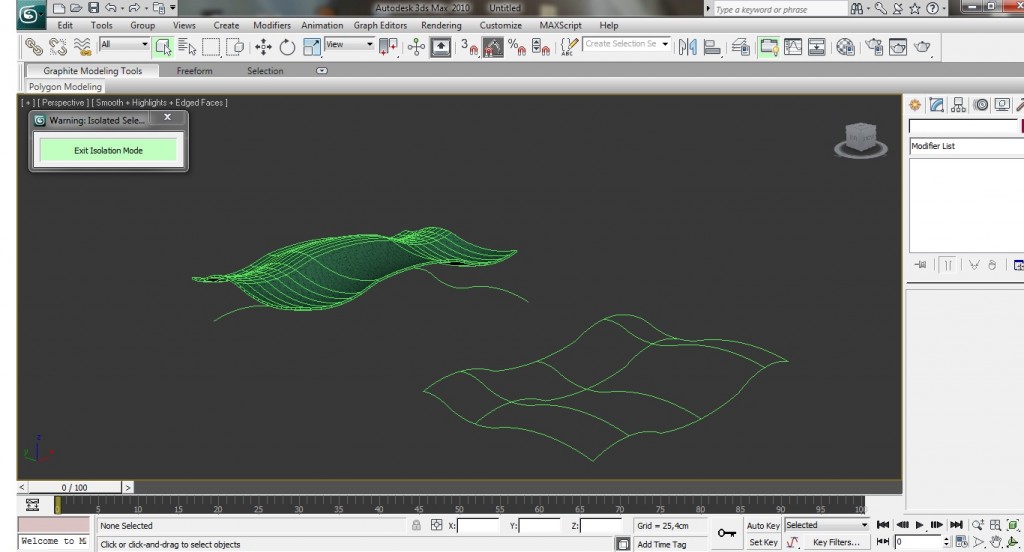Image resolution: width=1024 pixels, height=552 pixels.
Task: Open the reference coordinate system 'View' dropdown
Action: (349, 44)
